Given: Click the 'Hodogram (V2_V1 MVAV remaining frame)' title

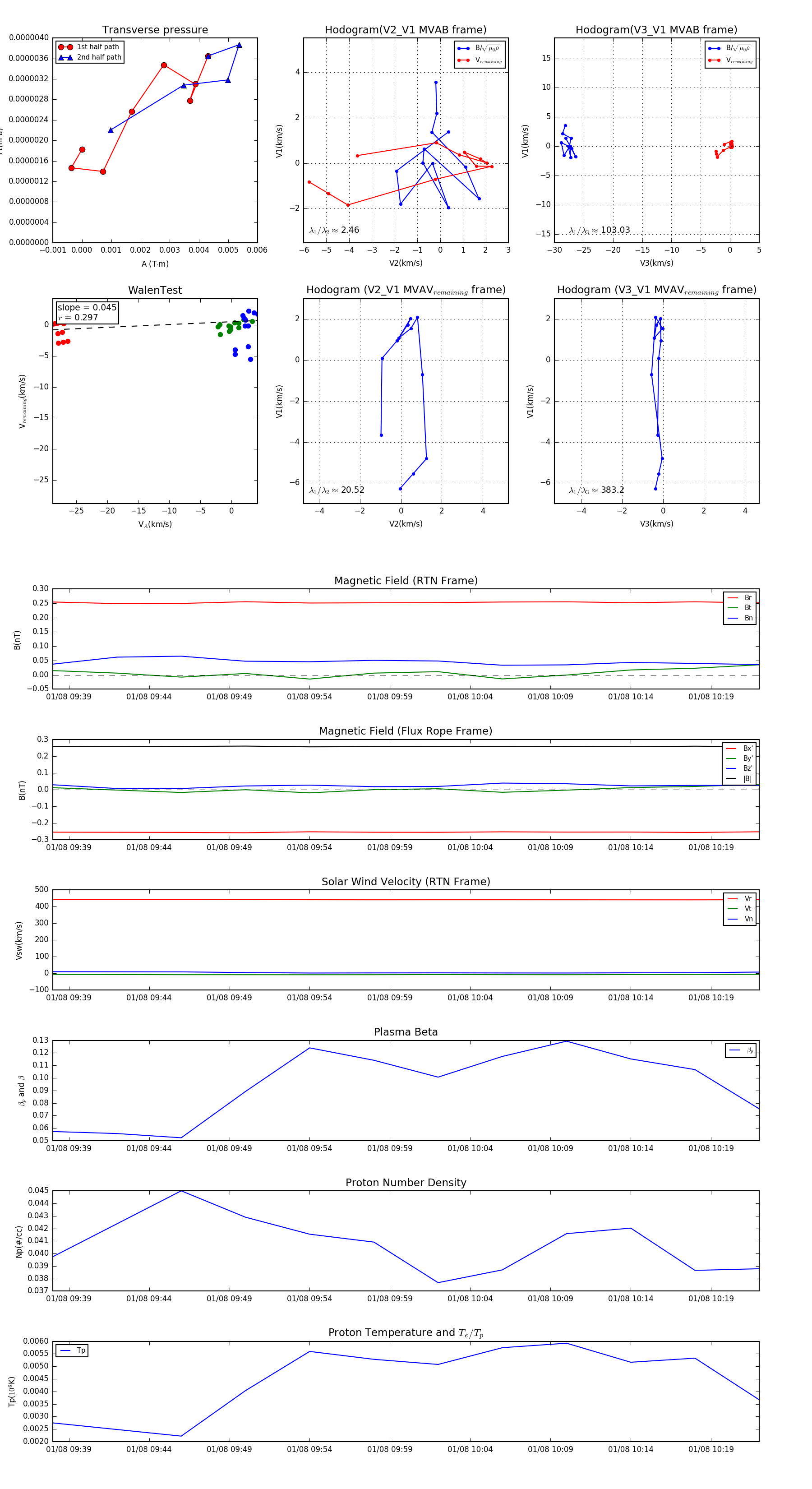Looking at the screenshot, I should pos(406,290).
